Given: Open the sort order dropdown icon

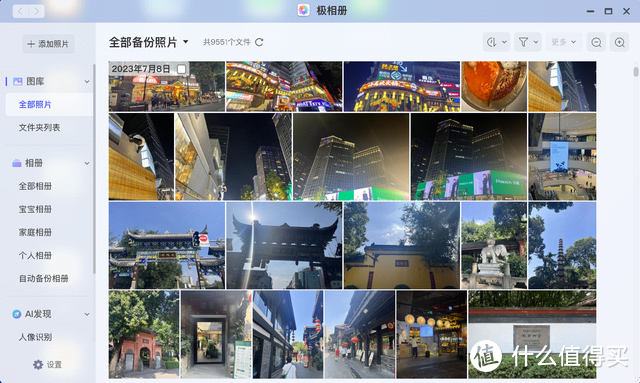Looking at the screenshot, I should pyautogui.click(x=496, y=42).
